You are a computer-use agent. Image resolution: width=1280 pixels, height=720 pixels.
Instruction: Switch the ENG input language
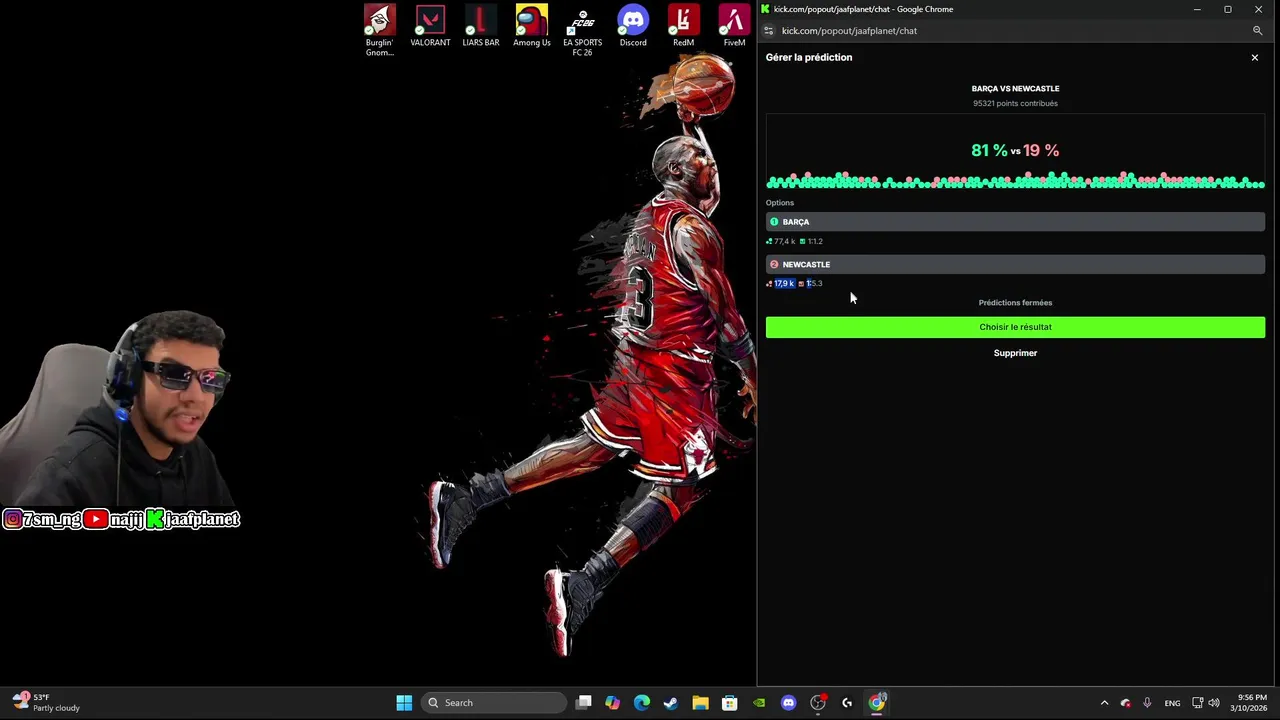1172,703
